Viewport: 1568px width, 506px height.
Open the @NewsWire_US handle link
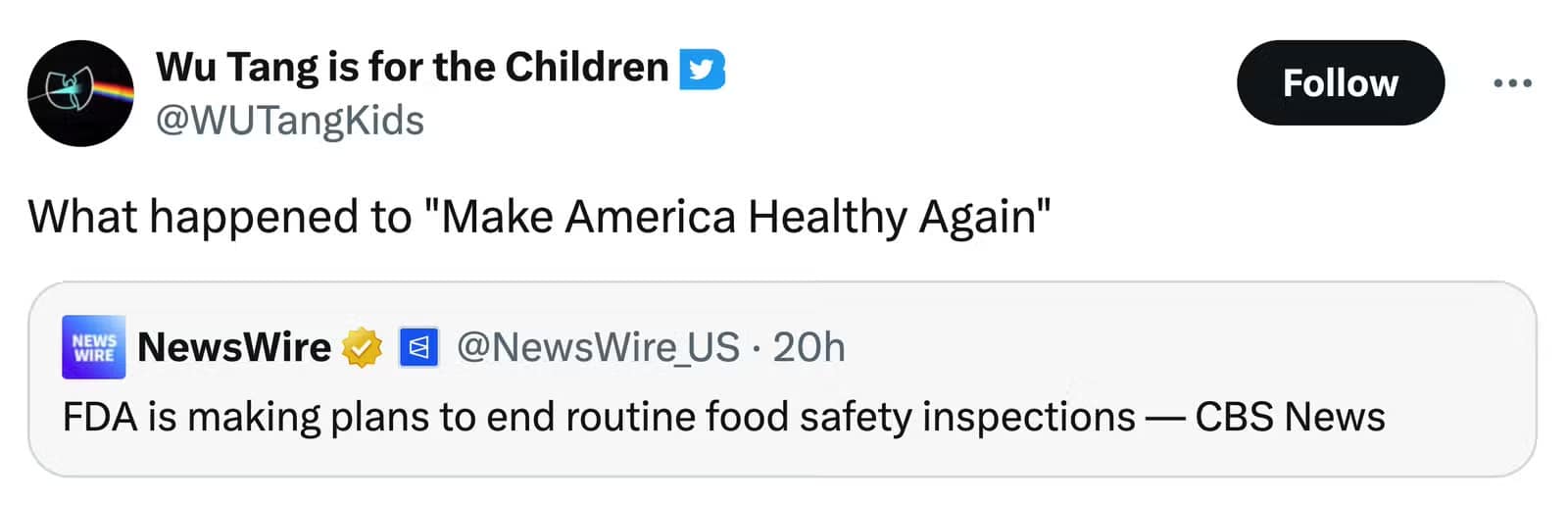pyautogui.click(x=598, y=347)
